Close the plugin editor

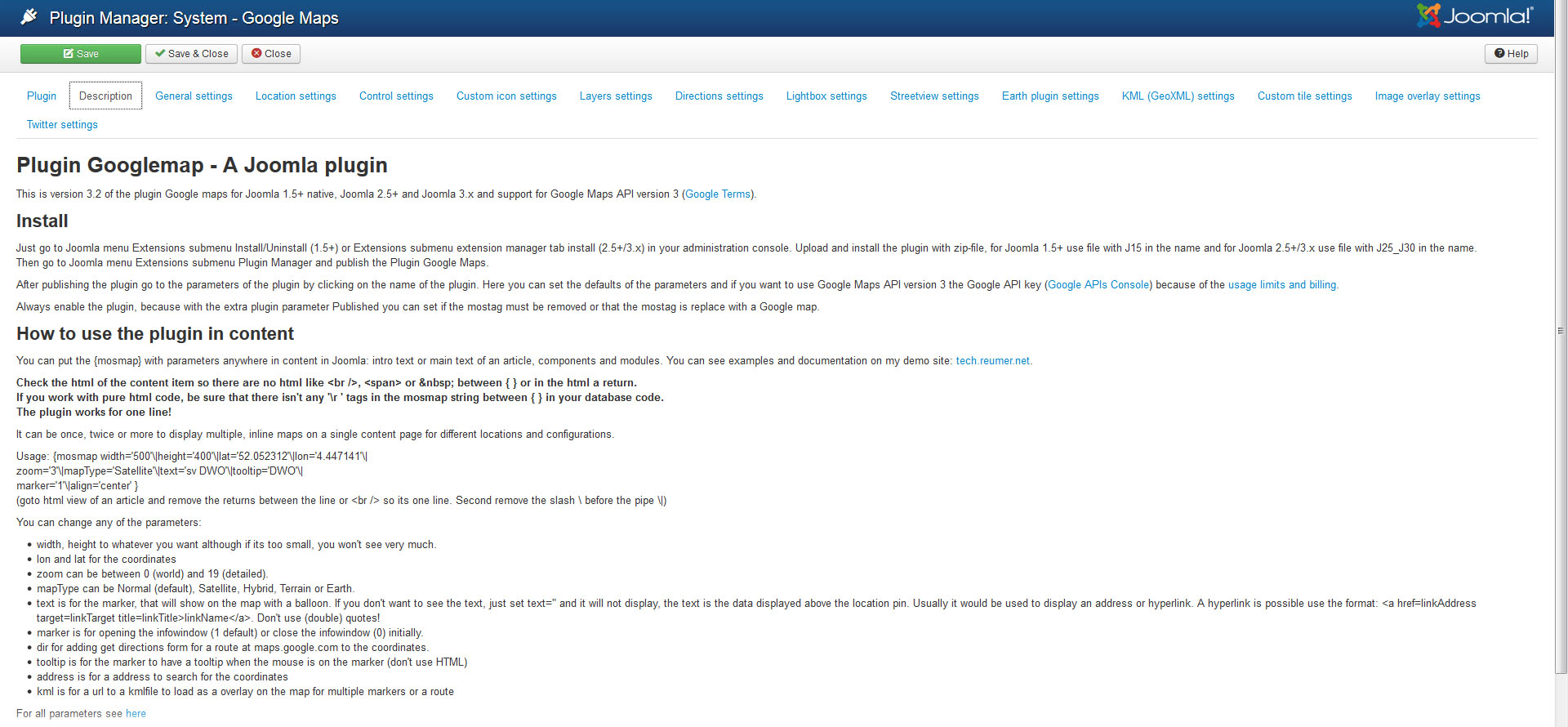271,54
